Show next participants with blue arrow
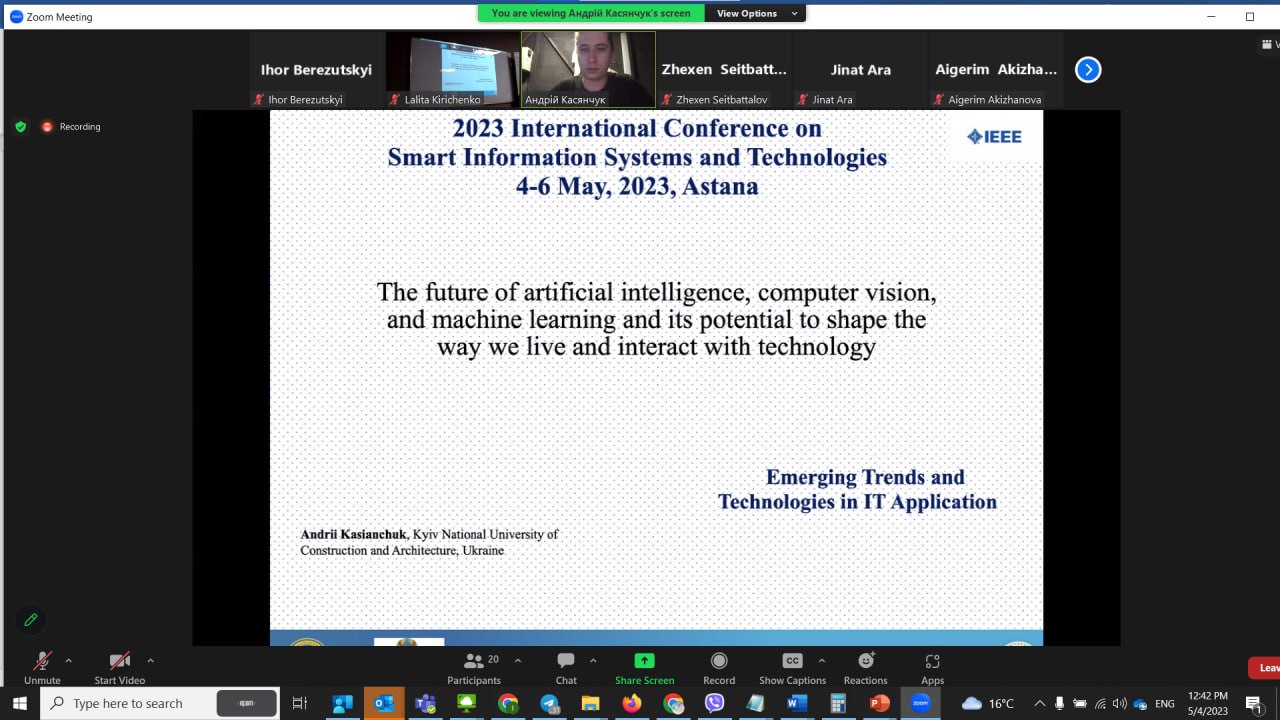Image resolution: width=1280 pixels, height=720 pixels. pos(1087,69)
